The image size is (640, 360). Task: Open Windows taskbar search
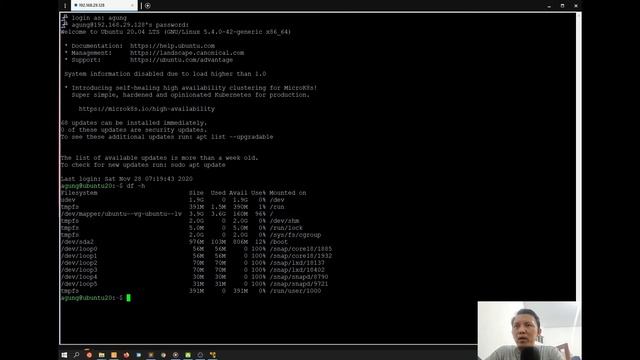coord(76,355)
